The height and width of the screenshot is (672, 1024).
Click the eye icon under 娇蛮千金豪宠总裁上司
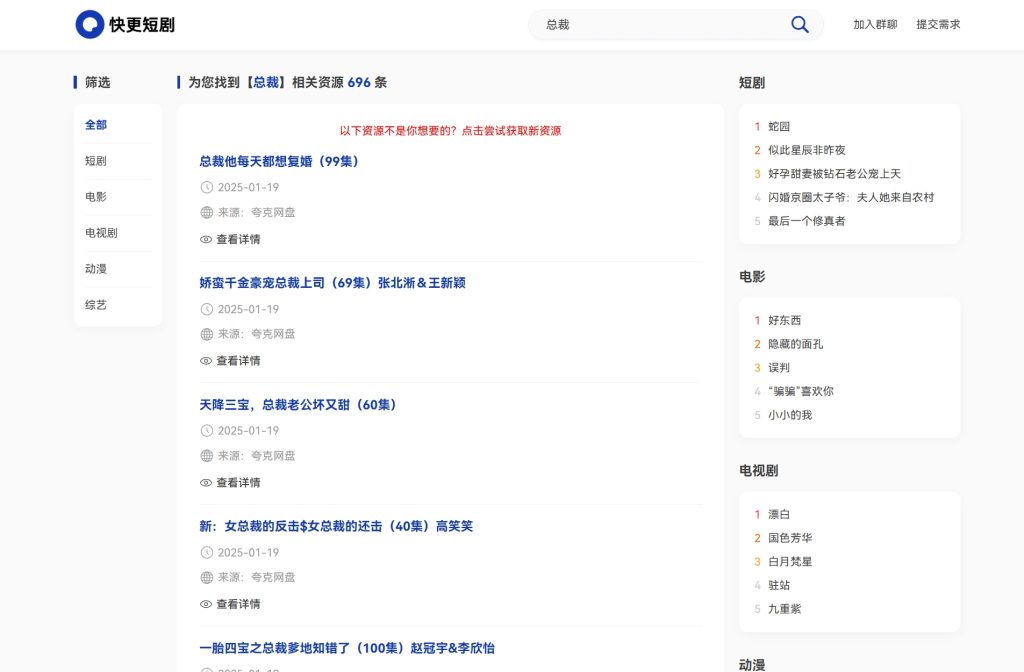[206, 361]
